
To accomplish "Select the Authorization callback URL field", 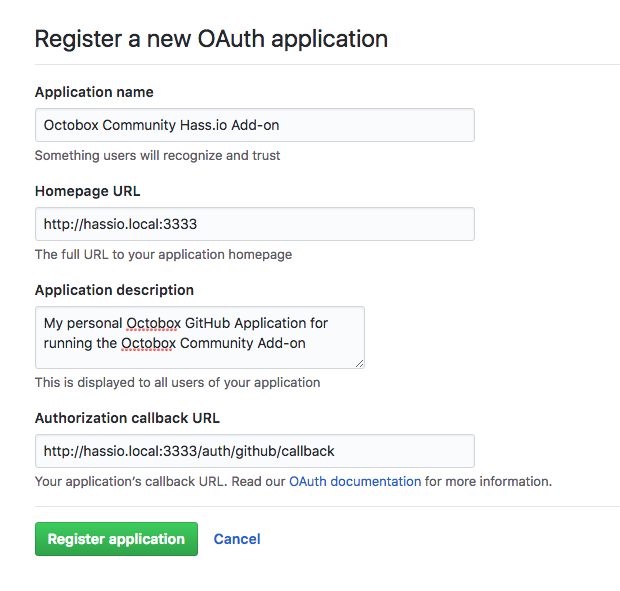I will tap(255, 451).
